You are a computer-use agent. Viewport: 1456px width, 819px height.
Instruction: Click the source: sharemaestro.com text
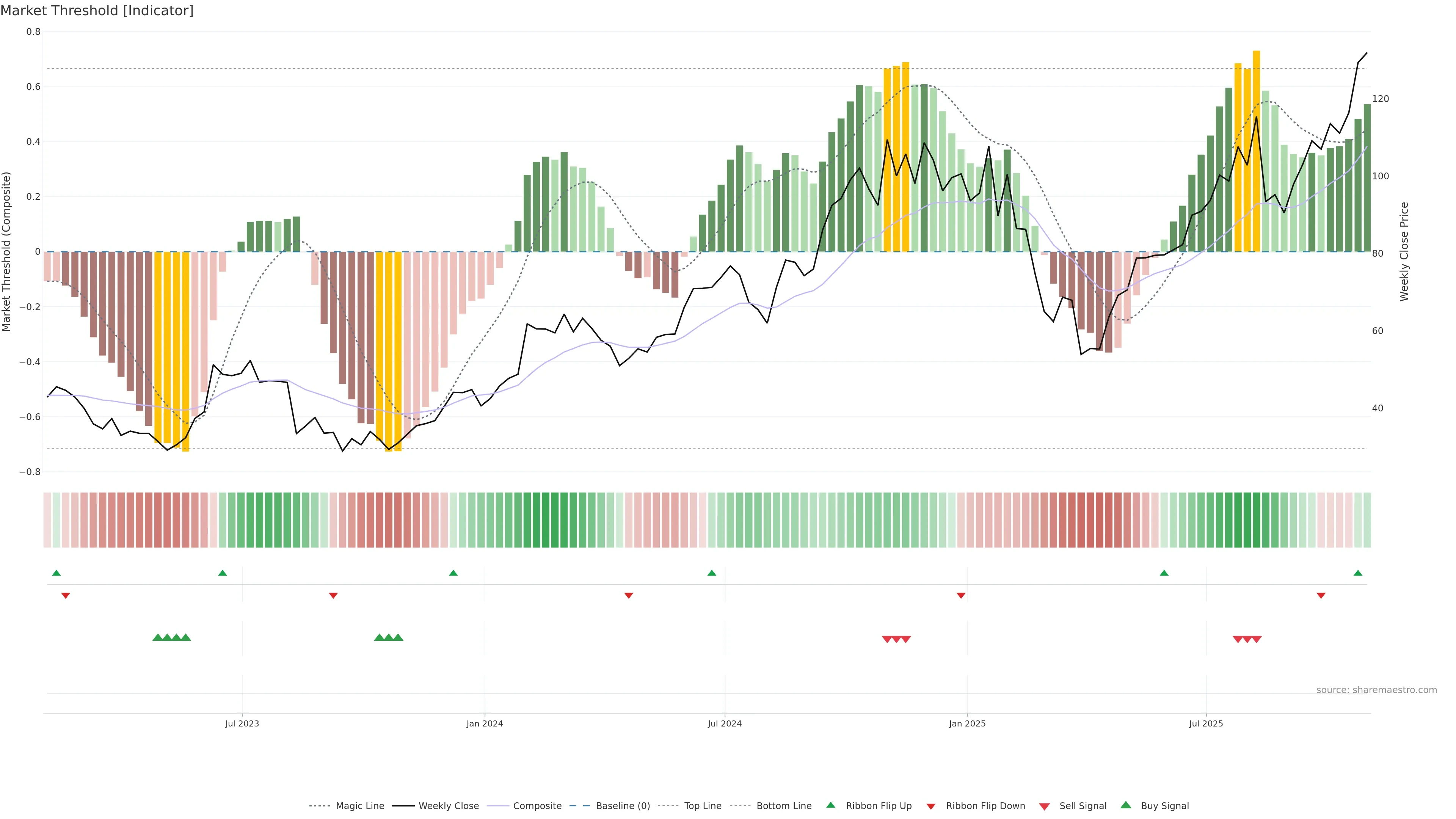[x=1376, y=690]
